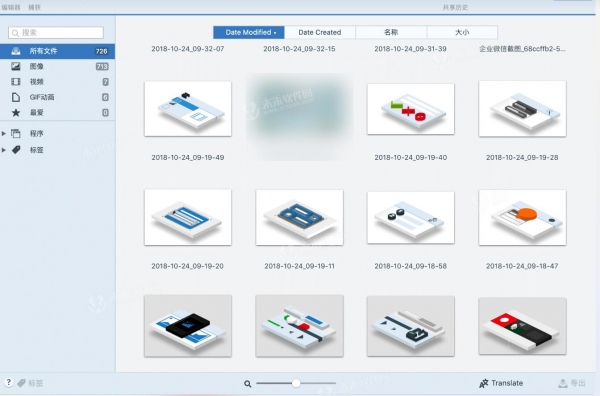Select thumbnail above 2018-10-24_09-19-28

tap(522, 109)
